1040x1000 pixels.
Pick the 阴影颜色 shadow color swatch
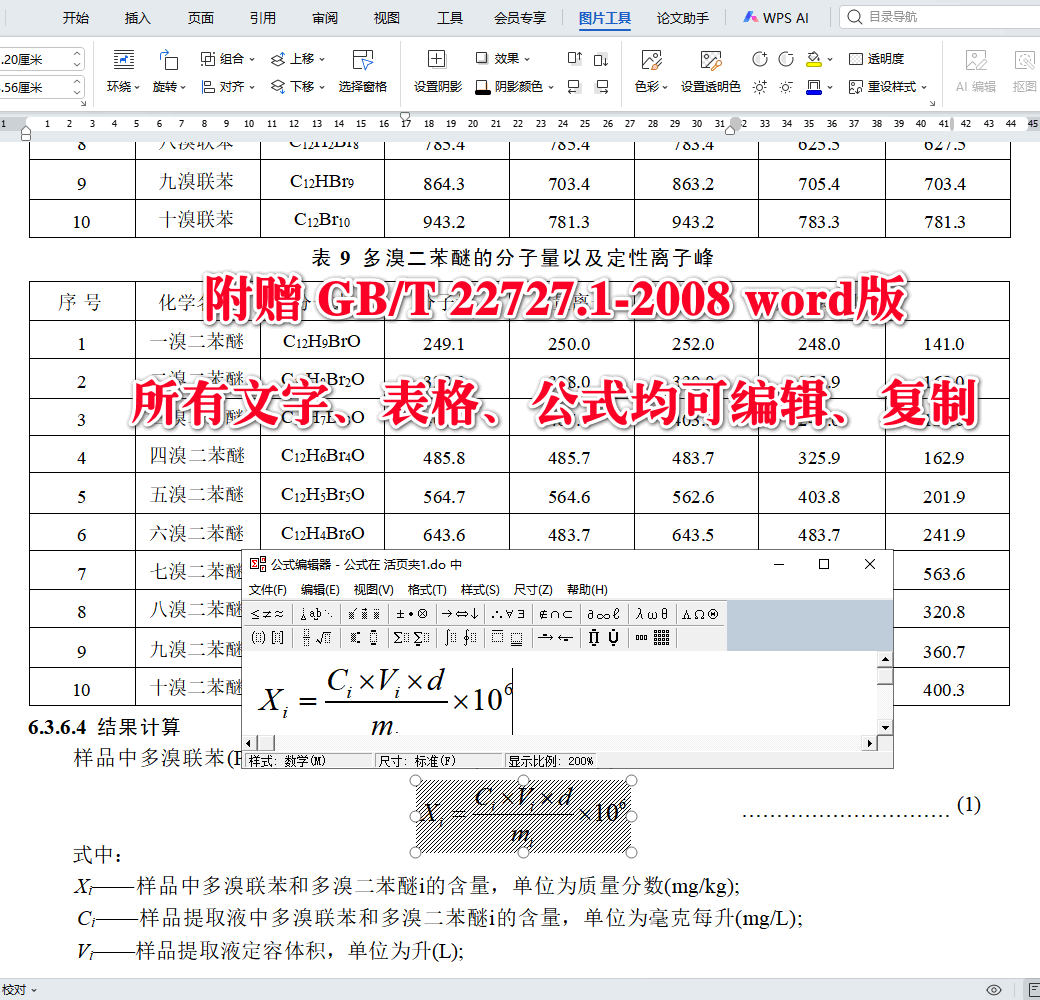(x=483, y=87)
